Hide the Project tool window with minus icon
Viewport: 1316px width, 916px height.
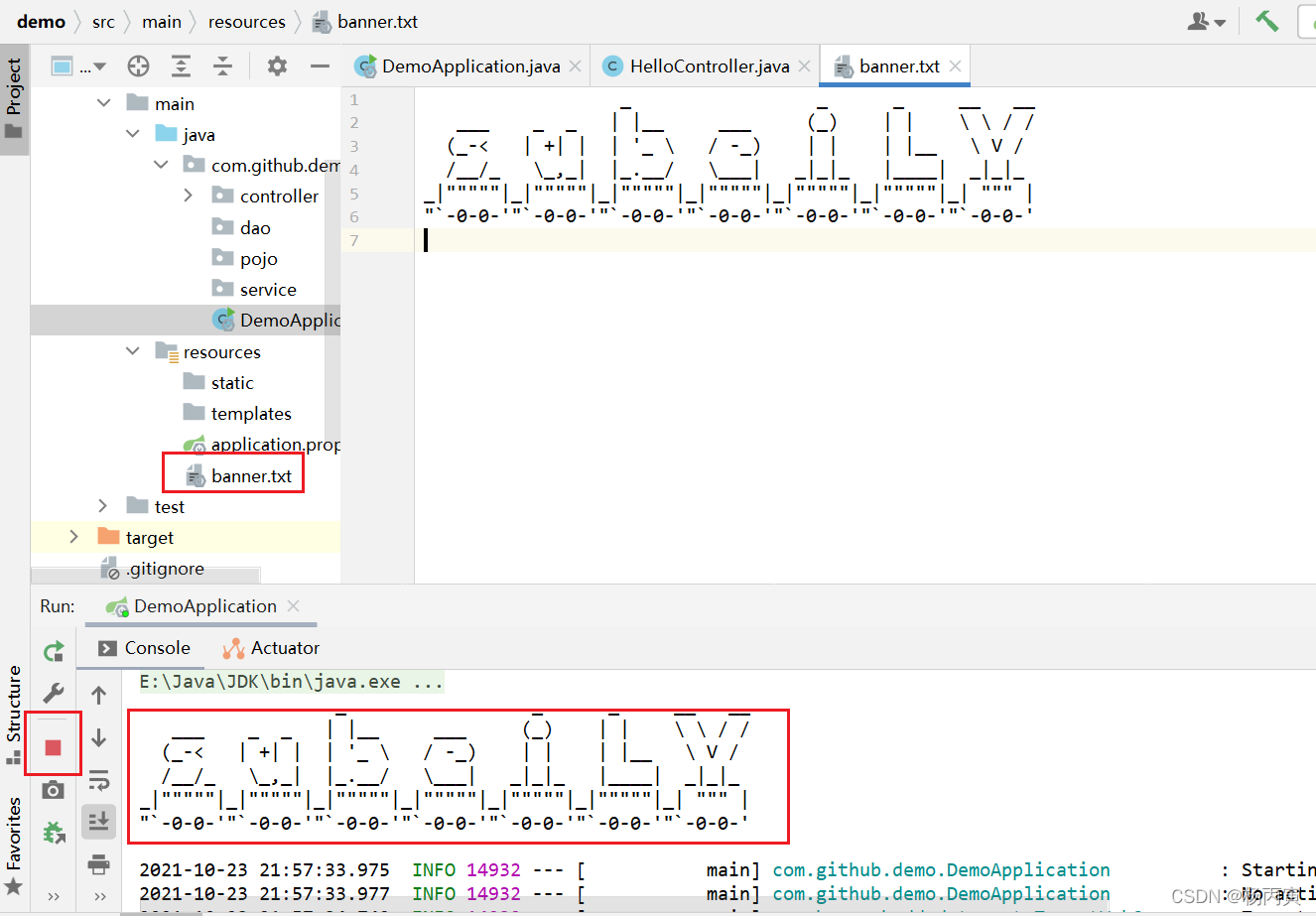click(320, 66)
